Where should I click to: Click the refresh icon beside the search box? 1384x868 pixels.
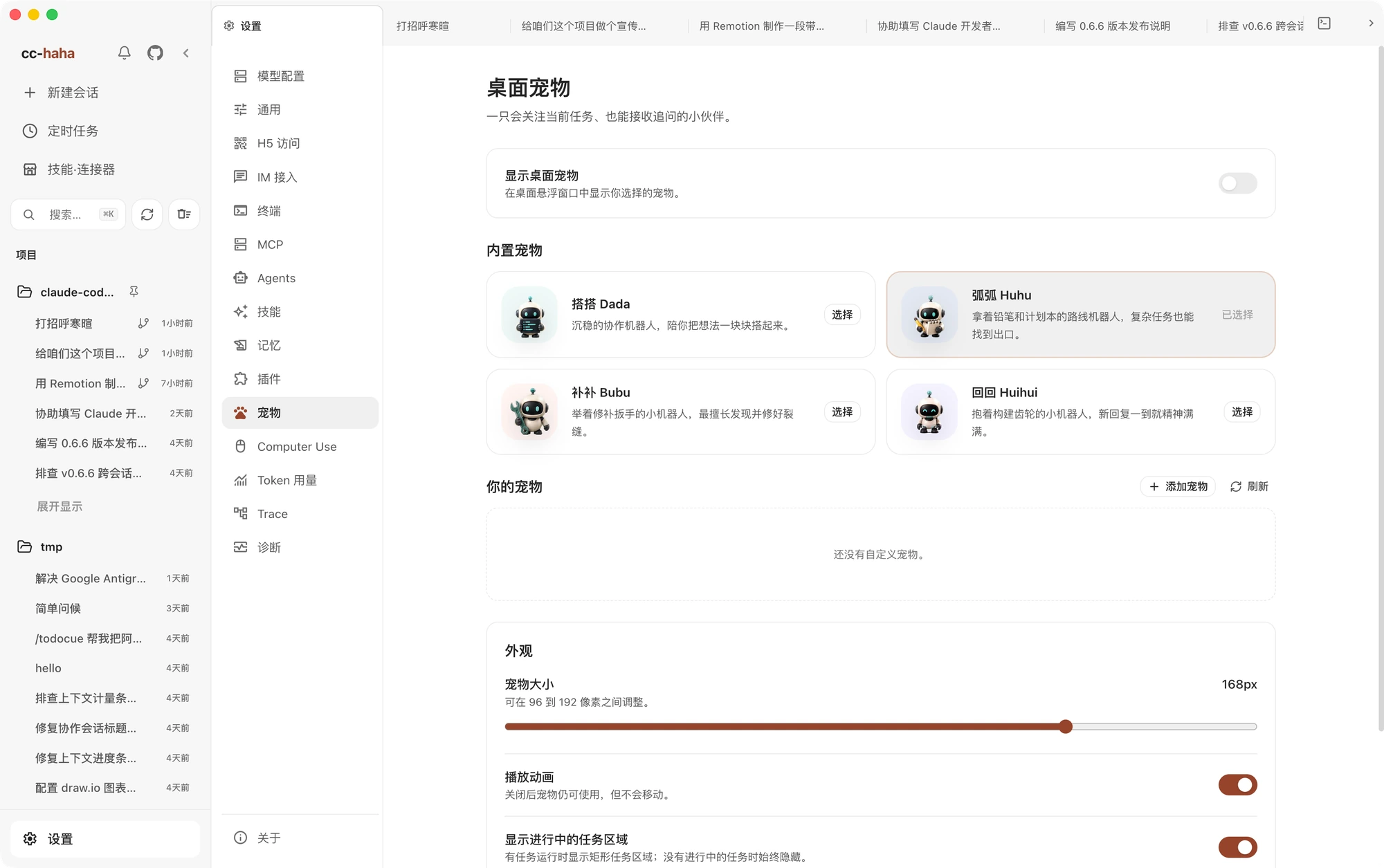pyautogui.click(x=147, y=214)
